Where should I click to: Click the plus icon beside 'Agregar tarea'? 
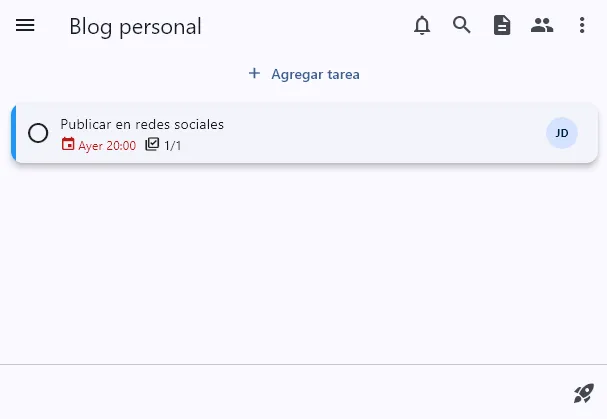[x=254, y=74]
